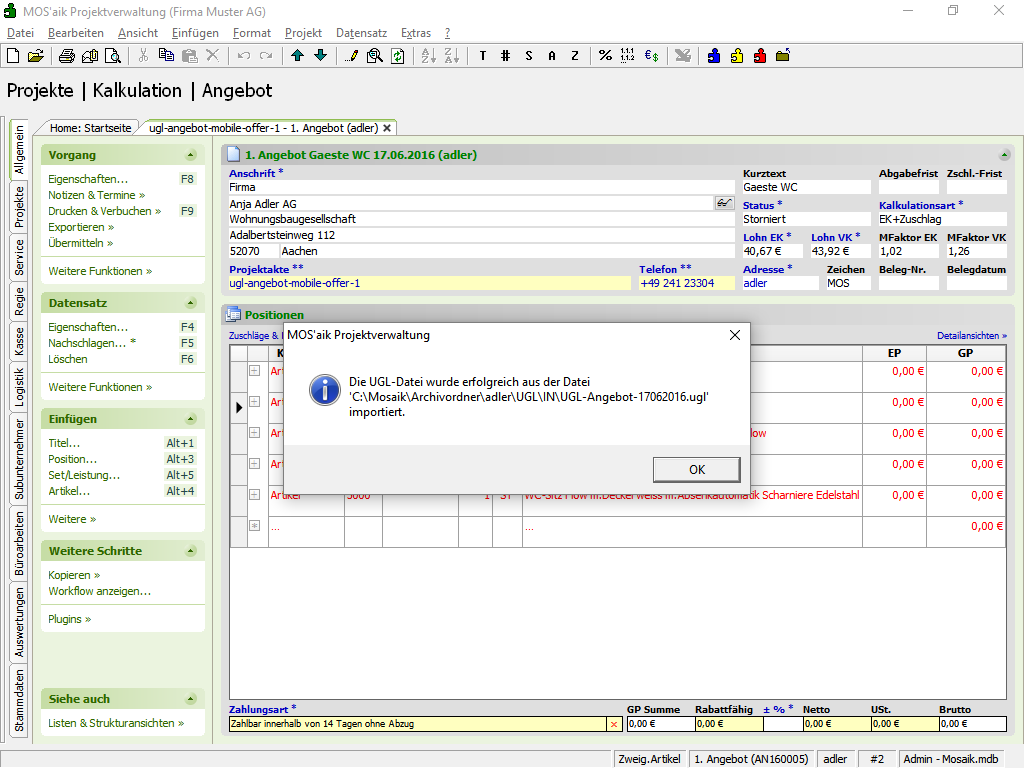Click the Euro-Dollar currency toolbar icon
This screenshot has height=768, width=1024.
[x=651, y=56]
